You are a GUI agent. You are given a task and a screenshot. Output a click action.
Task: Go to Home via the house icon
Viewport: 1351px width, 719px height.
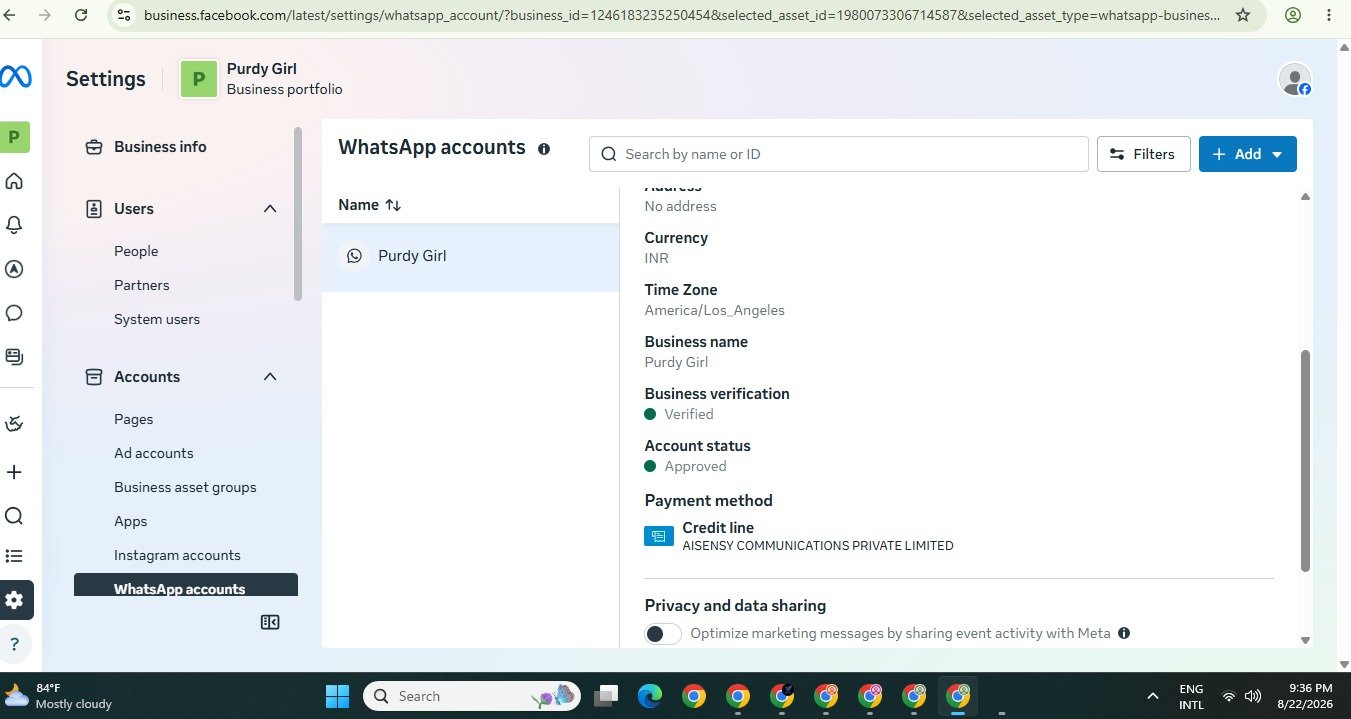(14, 181)
